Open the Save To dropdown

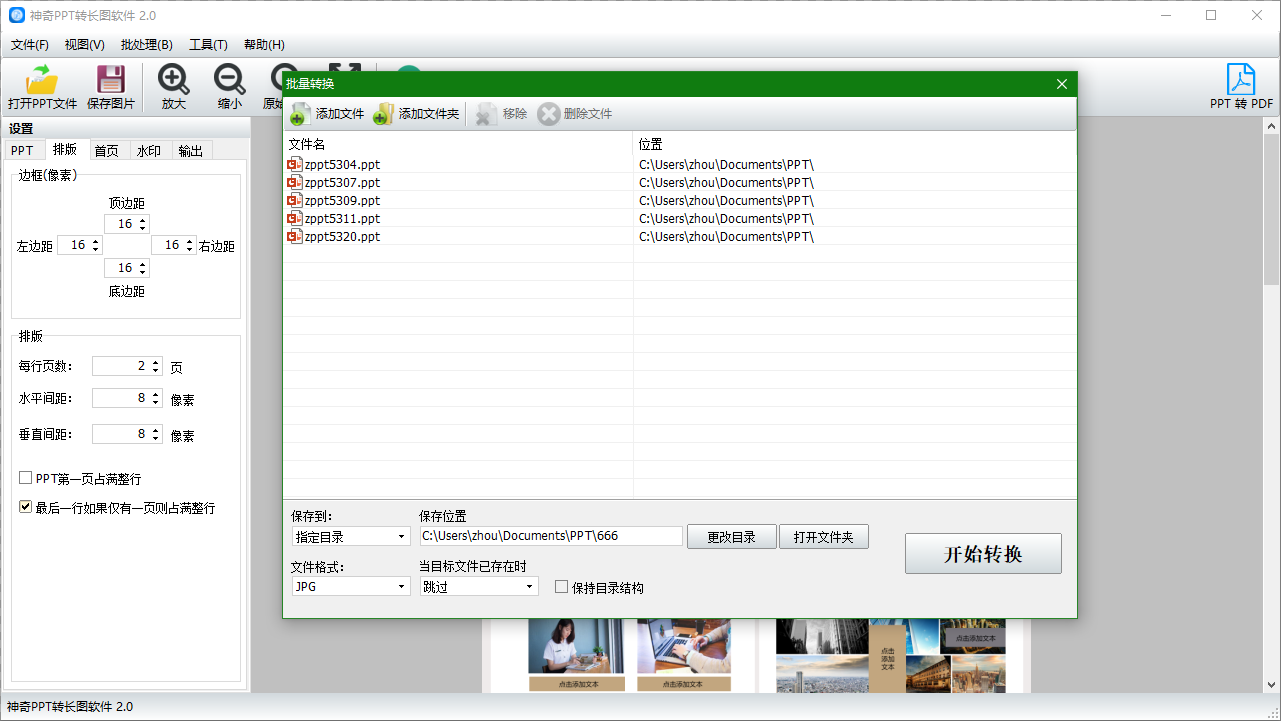351,537
